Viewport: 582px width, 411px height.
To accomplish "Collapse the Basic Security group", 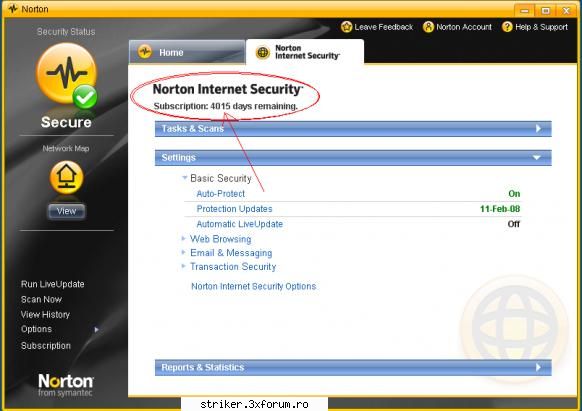I will (x=184, y=178).
